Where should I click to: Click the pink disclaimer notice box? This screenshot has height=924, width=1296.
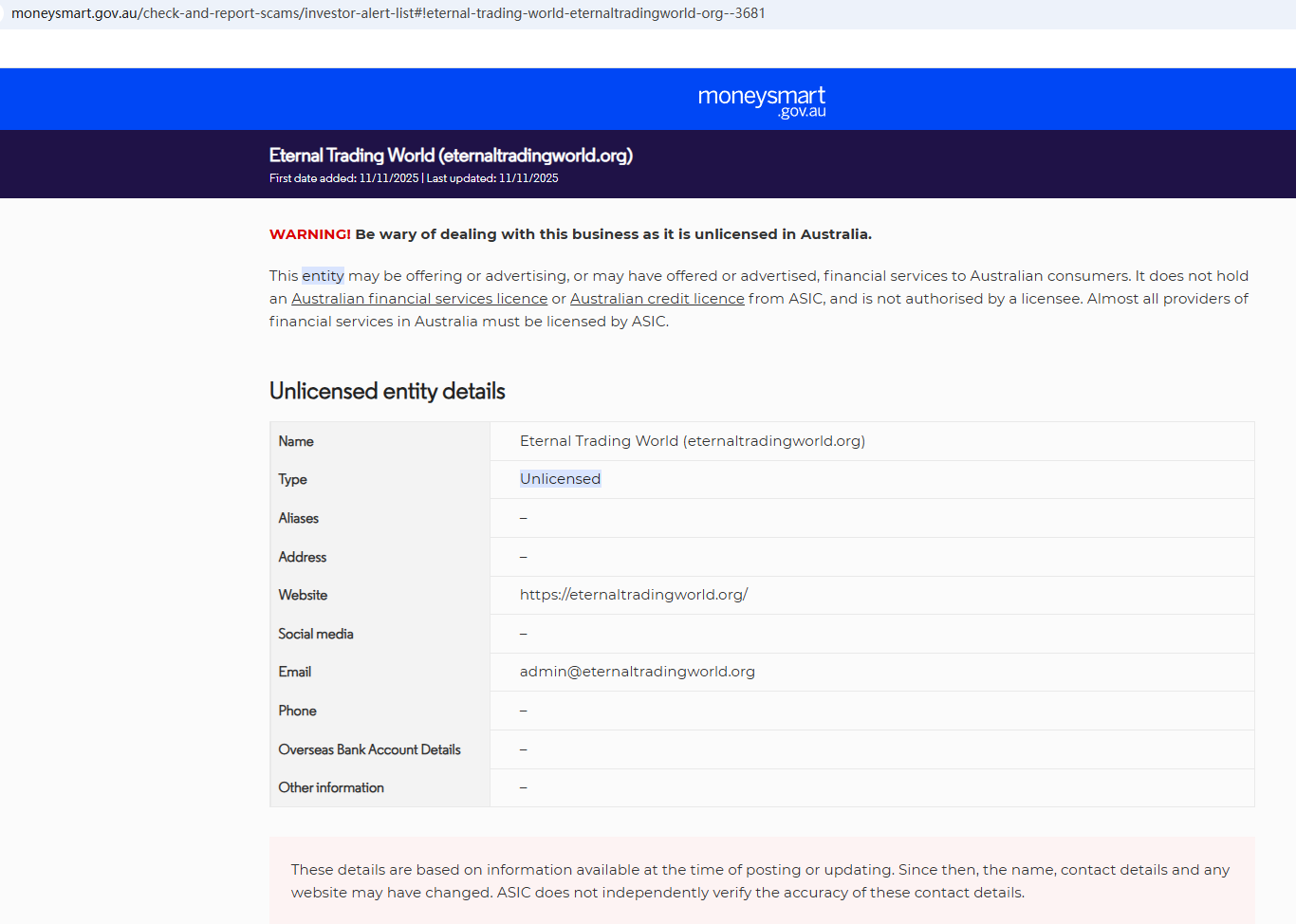click(762, 880)
